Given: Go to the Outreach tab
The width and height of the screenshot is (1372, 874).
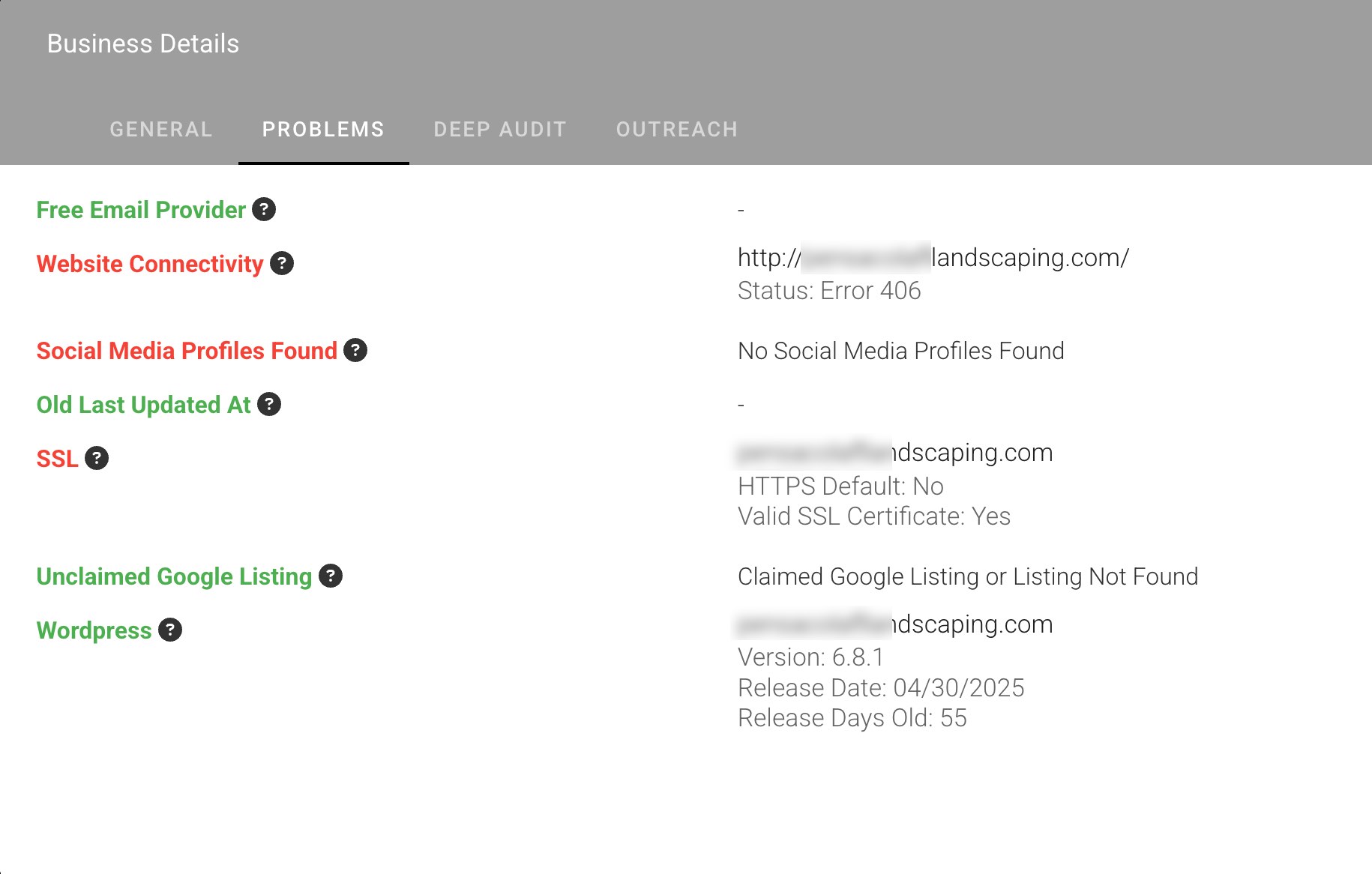Looking at the screenshot, I should tap(677, 129).
